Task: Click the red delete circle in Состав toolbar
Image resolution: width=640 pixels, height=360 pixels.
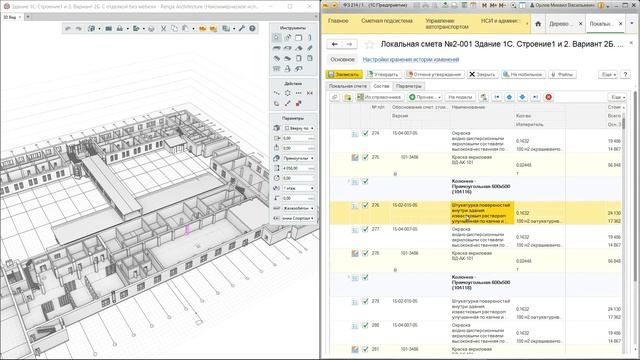Action: tap(549, 97)
